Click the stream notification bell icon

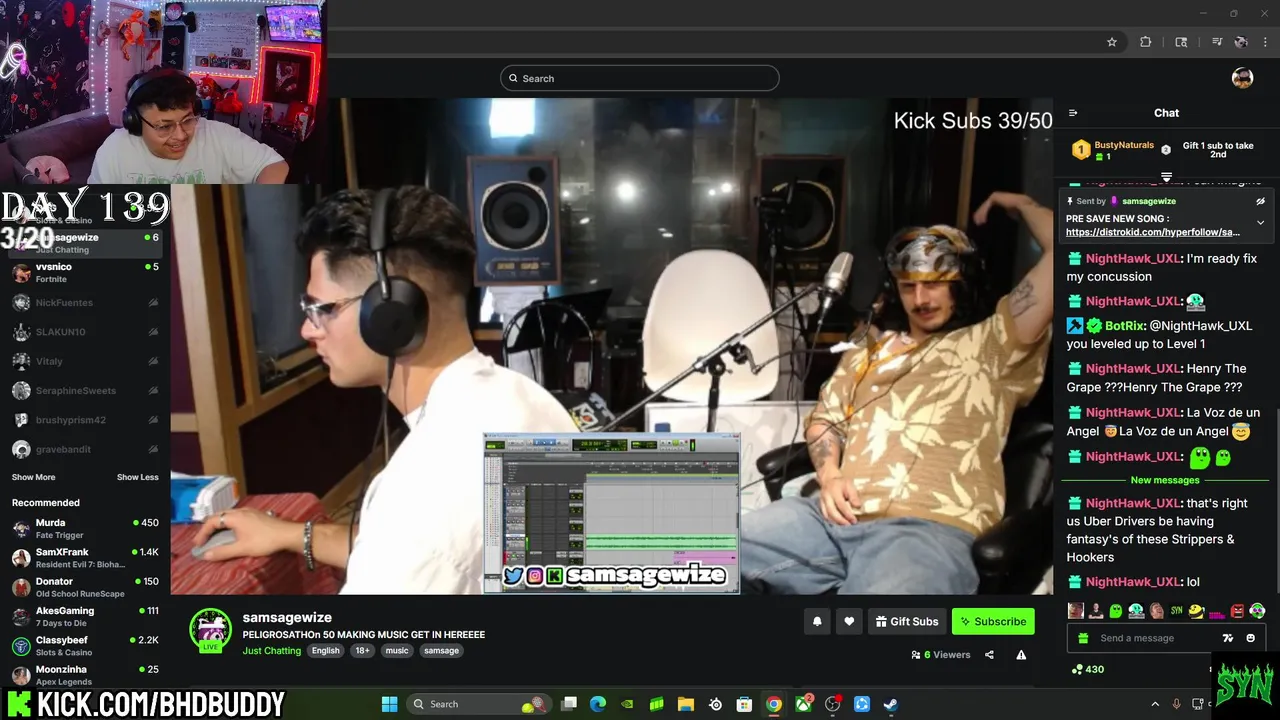click(x=817, y=621)
